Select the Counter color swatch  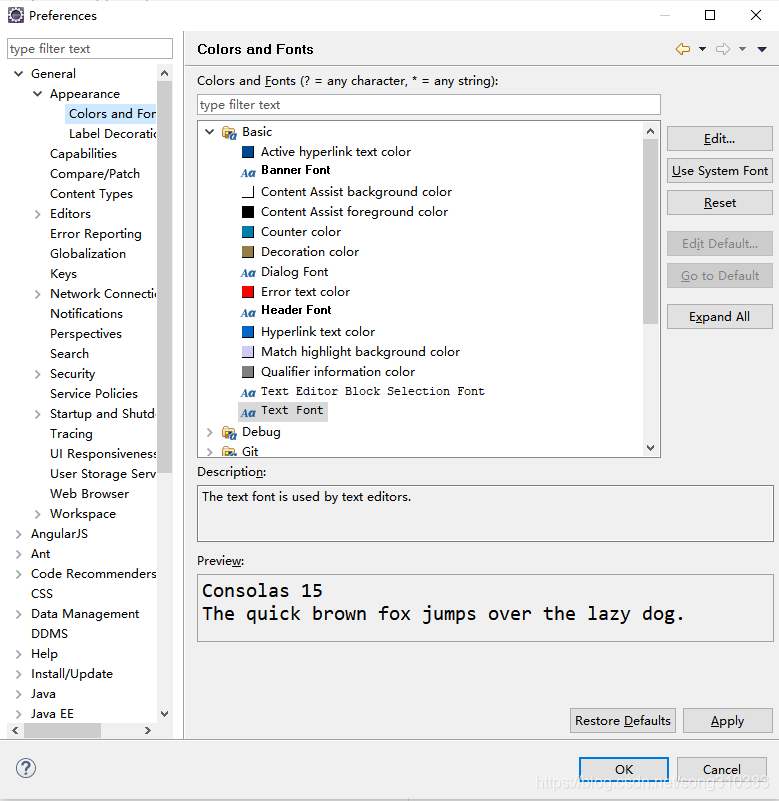tap(248, 231)
